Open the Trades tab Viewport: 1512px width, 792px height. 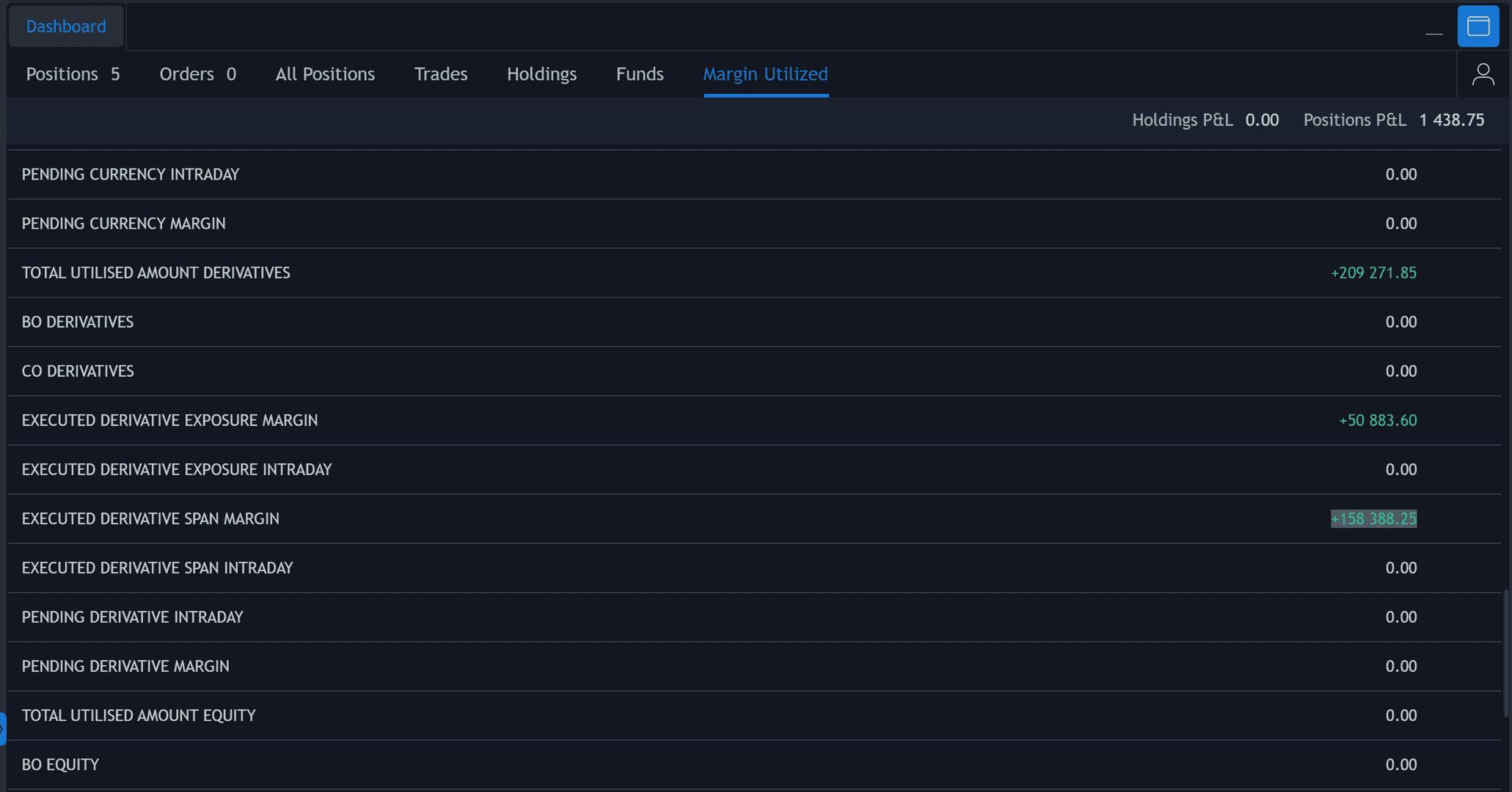click(x=441, y=74)
